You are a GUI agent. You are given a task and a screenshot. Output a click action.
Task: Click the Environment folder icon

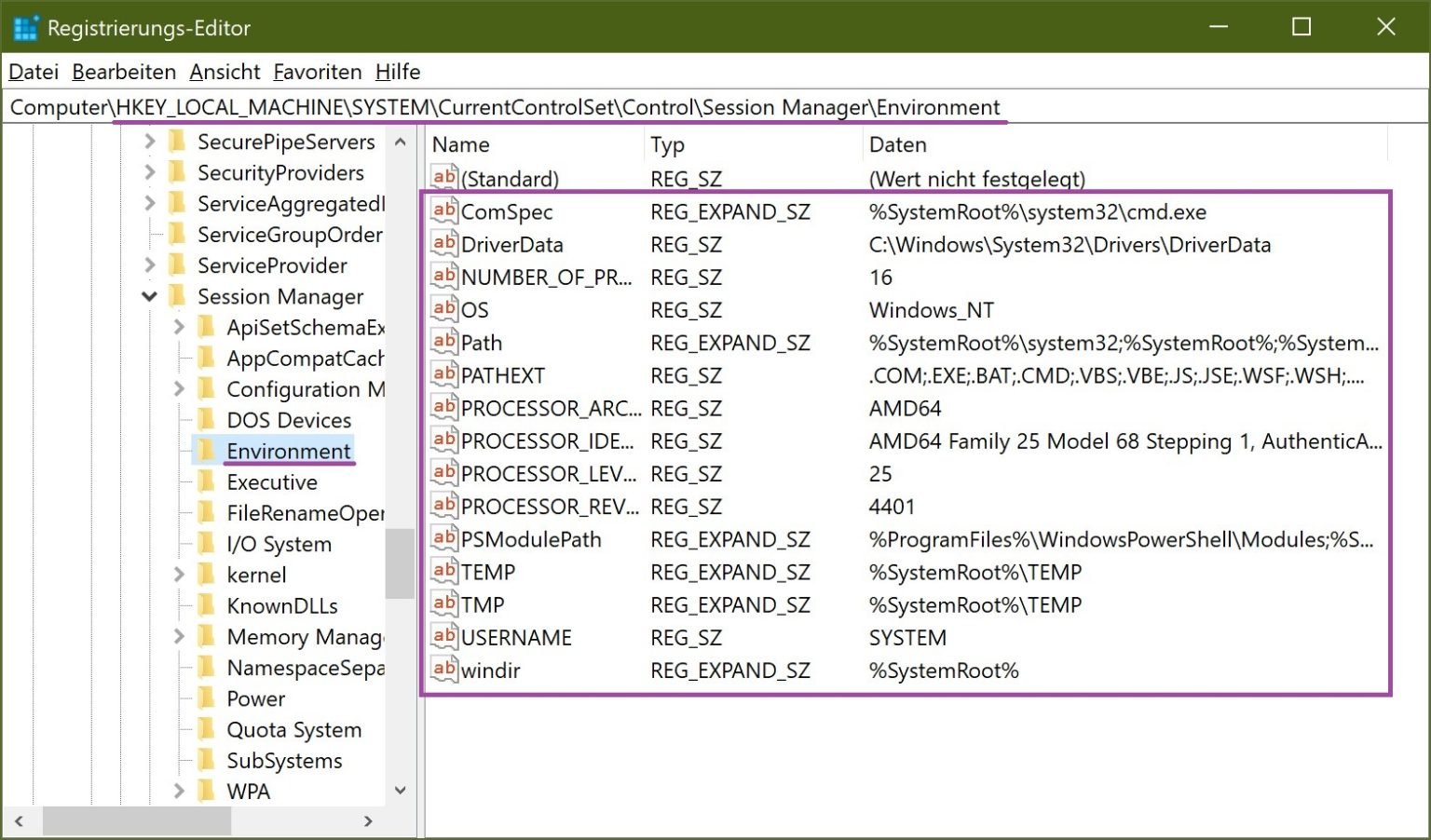coord(209,451)
